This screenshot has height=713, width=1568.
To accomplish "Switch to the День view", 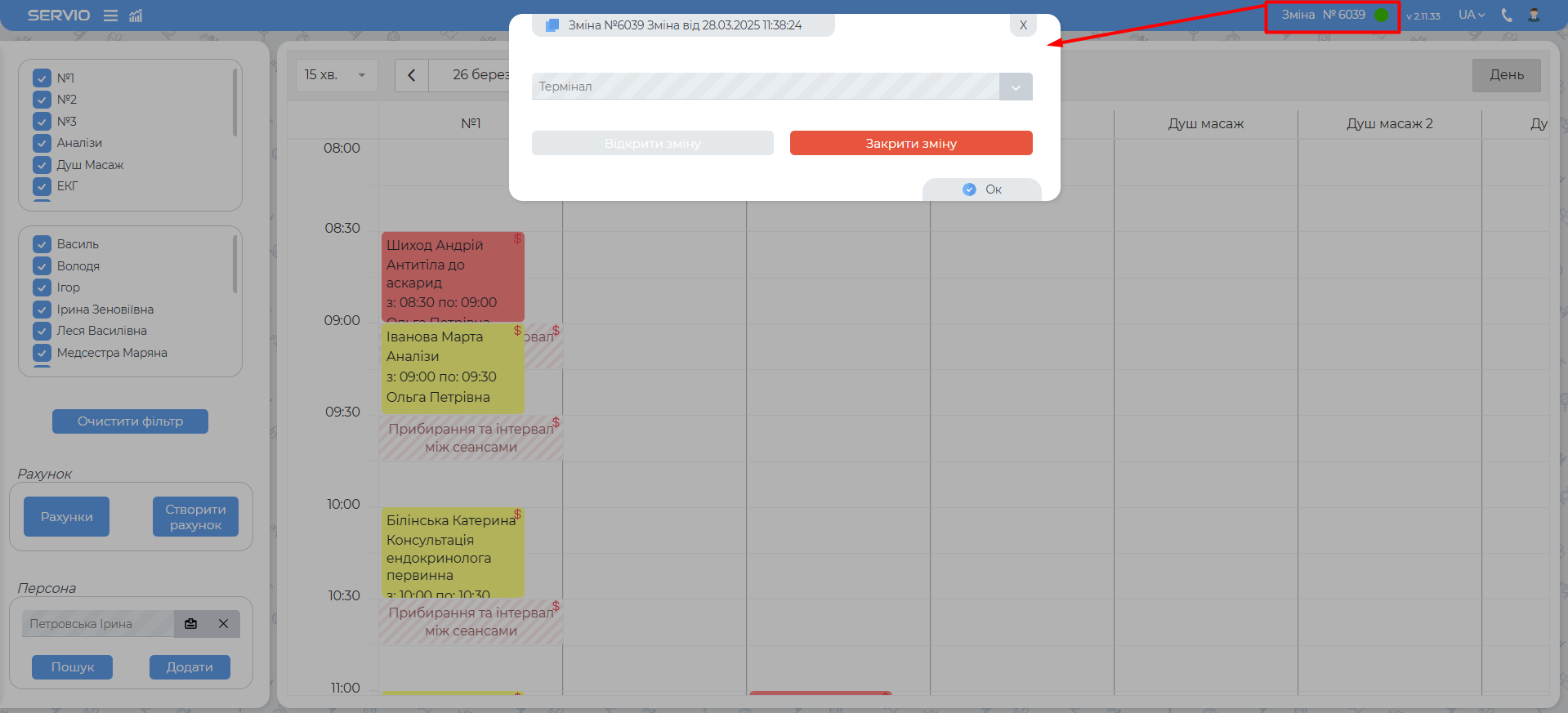I will click(x=1506, y=75).
